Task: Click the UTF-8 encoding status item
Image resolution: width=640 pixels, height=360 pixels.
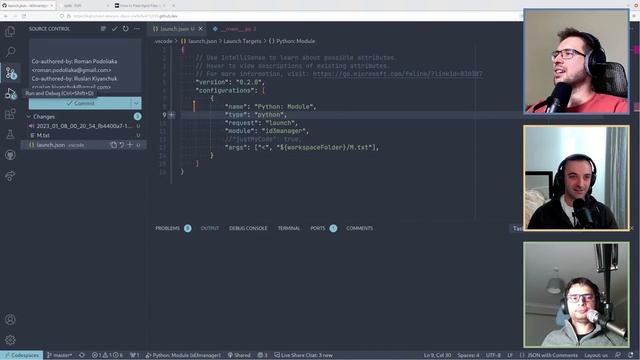Action: pos(493,356)
